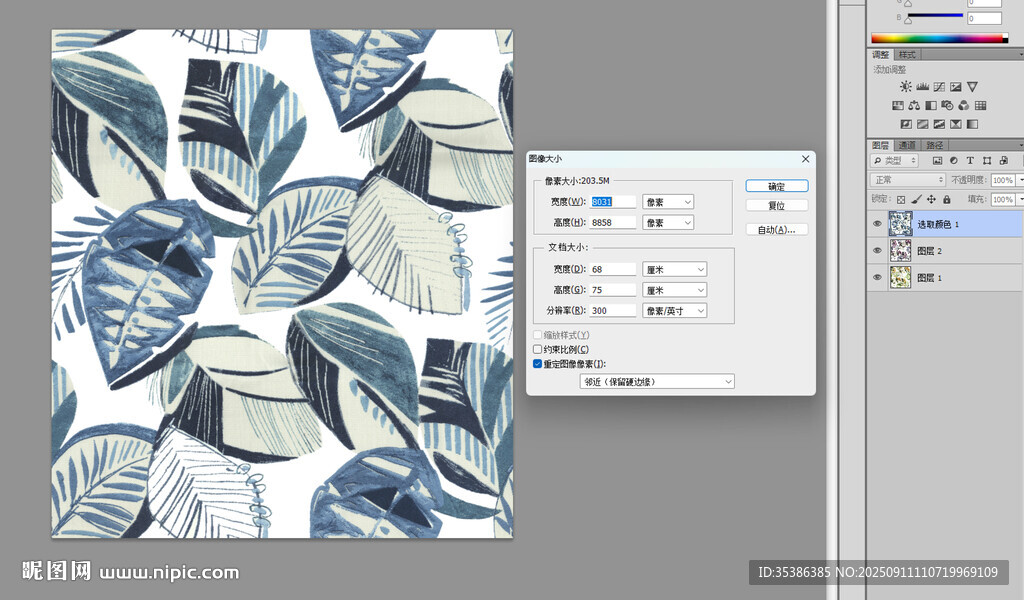Add a Curves adjustment from adjustments panel
Image resolution: width=1024 pixels, height=600 pixels.
pos(939,87)
